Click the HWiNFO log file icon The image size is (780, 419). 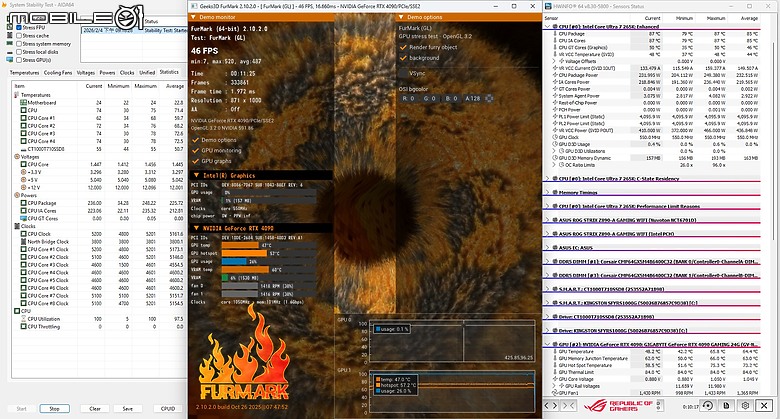point(726,406)
